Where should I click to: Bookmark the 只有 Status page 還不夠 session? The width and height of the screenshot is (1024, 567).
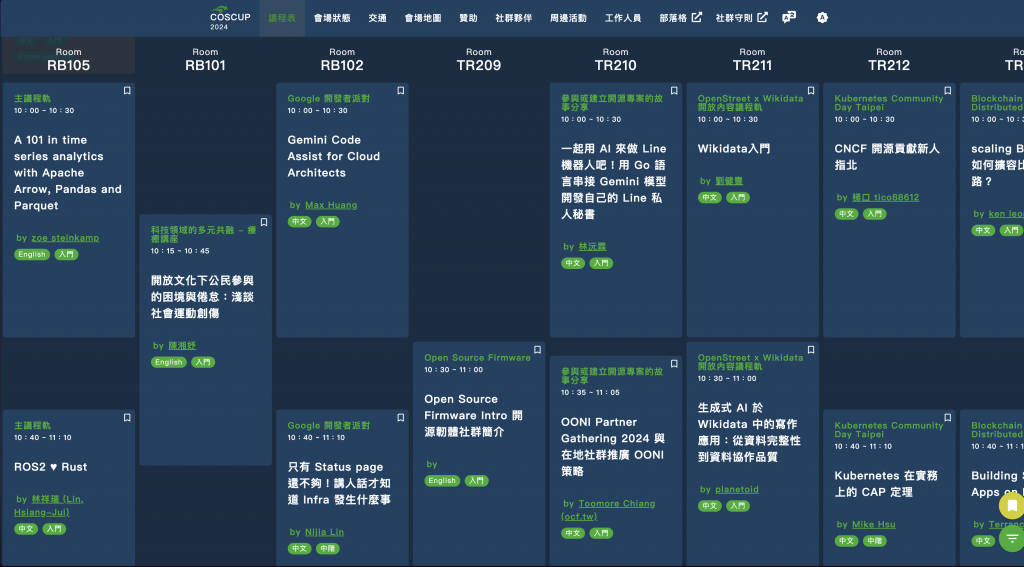click(x=400, y=417)
